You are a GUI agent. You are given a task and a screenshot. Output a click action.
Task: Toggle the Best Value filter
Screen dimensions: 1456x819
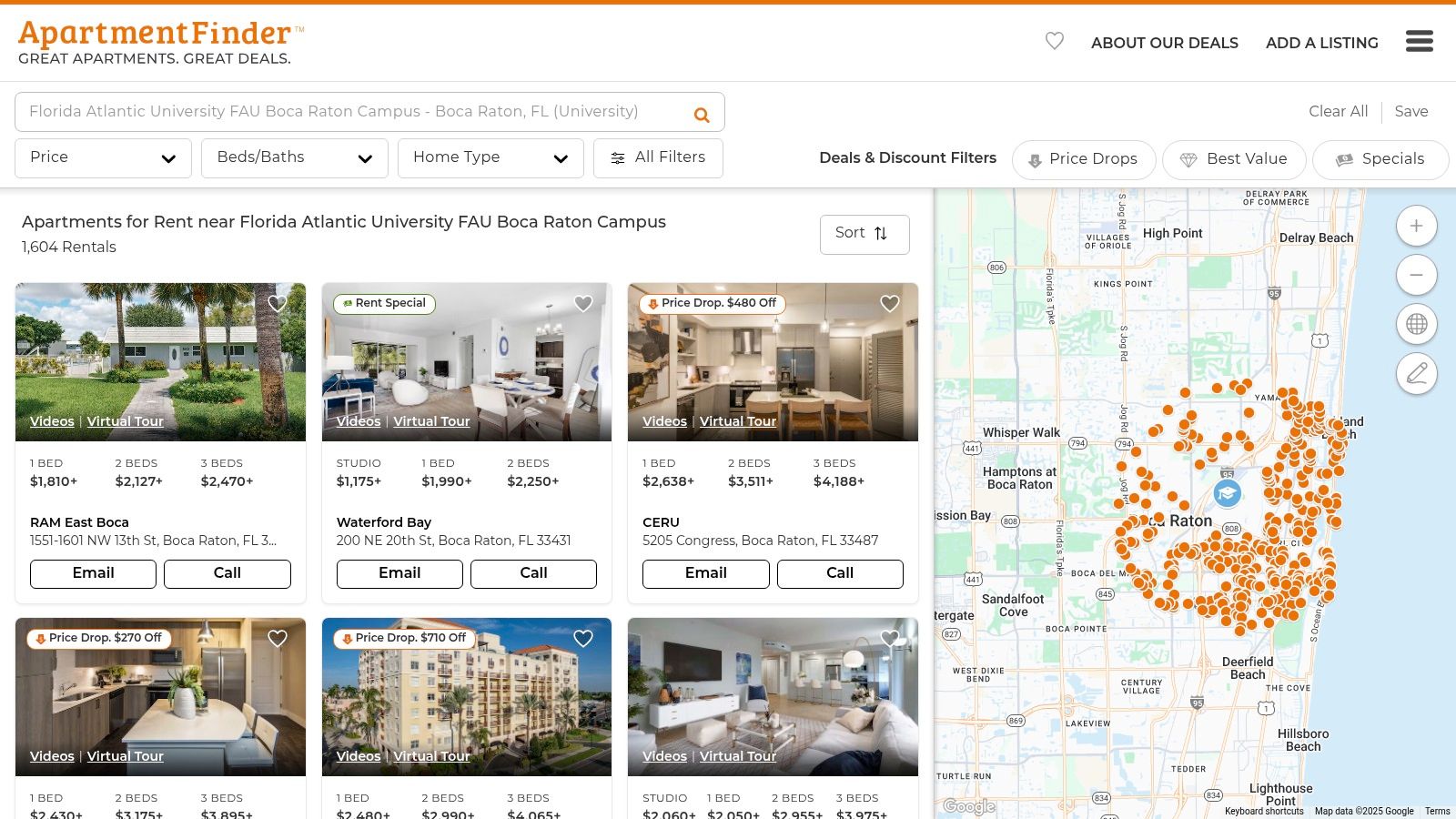tap(1233, 159)
